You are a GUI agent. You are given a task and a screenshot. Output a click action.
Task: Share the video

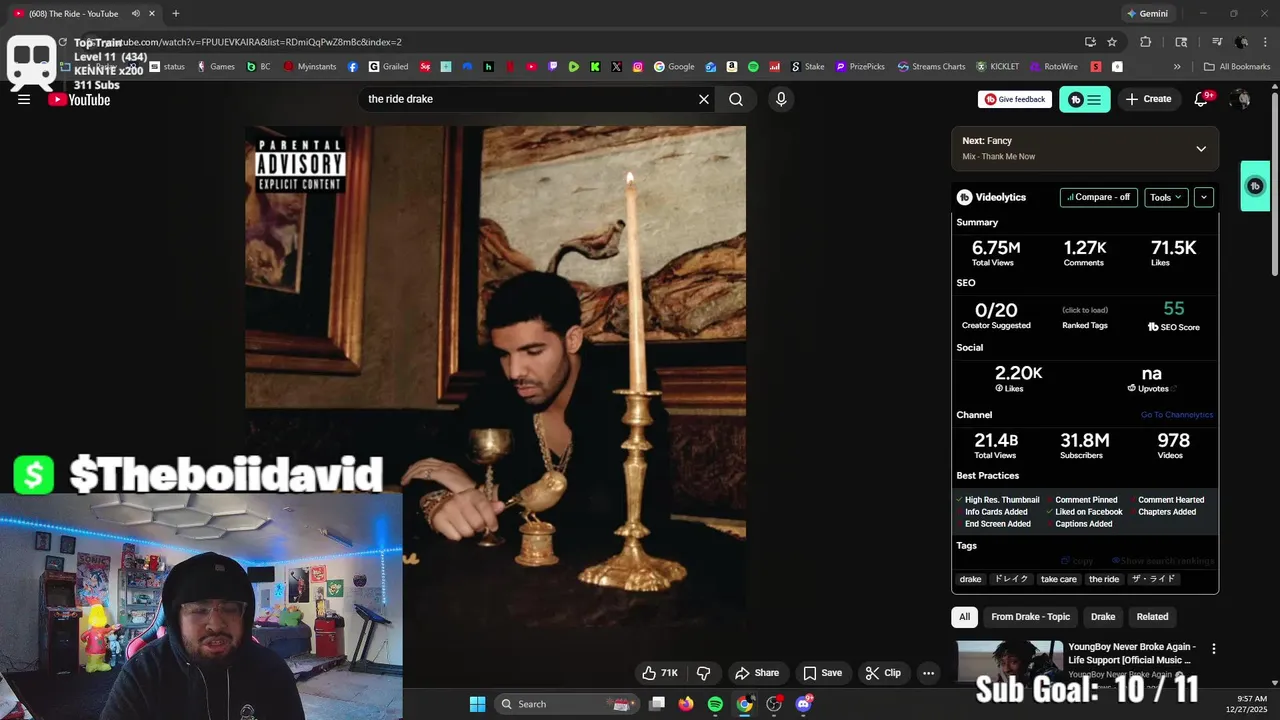point(757,673)
